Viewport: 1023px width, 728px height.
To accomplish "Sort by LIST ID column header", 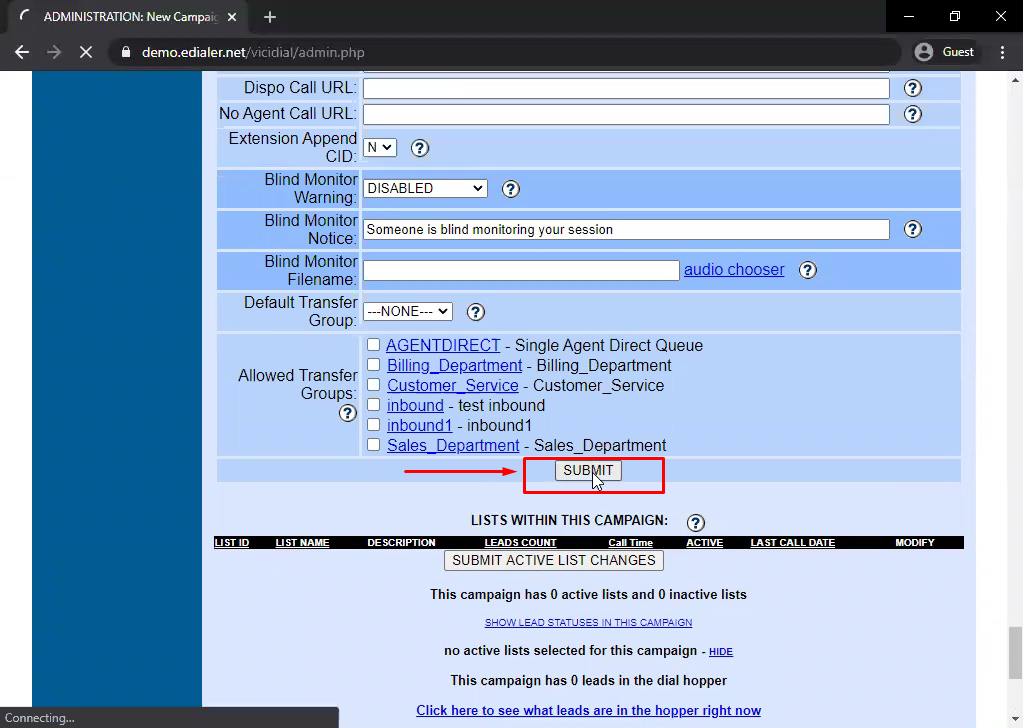I will click(x=232, y=543).
